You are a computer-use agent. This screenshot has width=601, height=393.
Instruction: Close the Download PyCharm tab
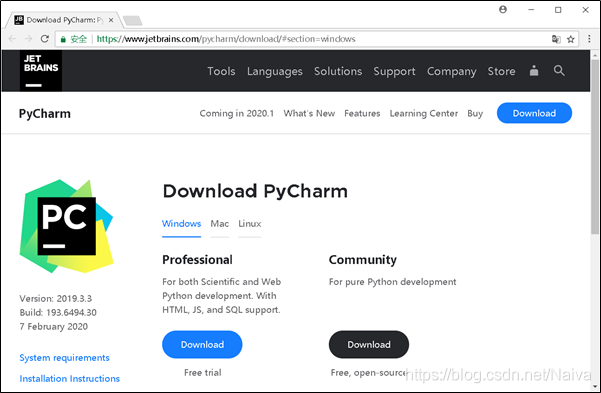(x=111, y=20)
